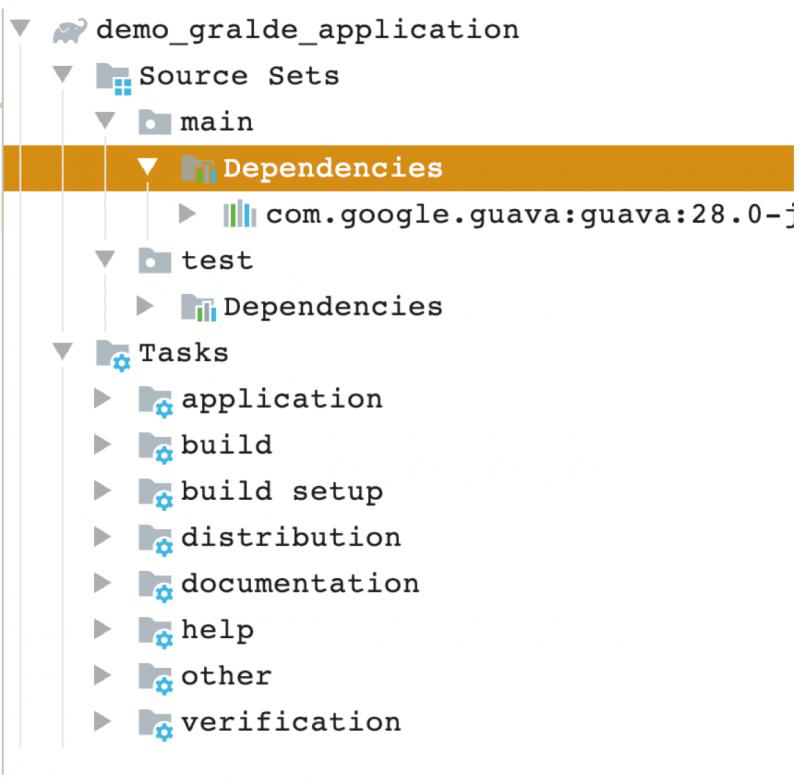Click the verification task group icon
The height and width of the screenshot is (778, 800).
155,723
